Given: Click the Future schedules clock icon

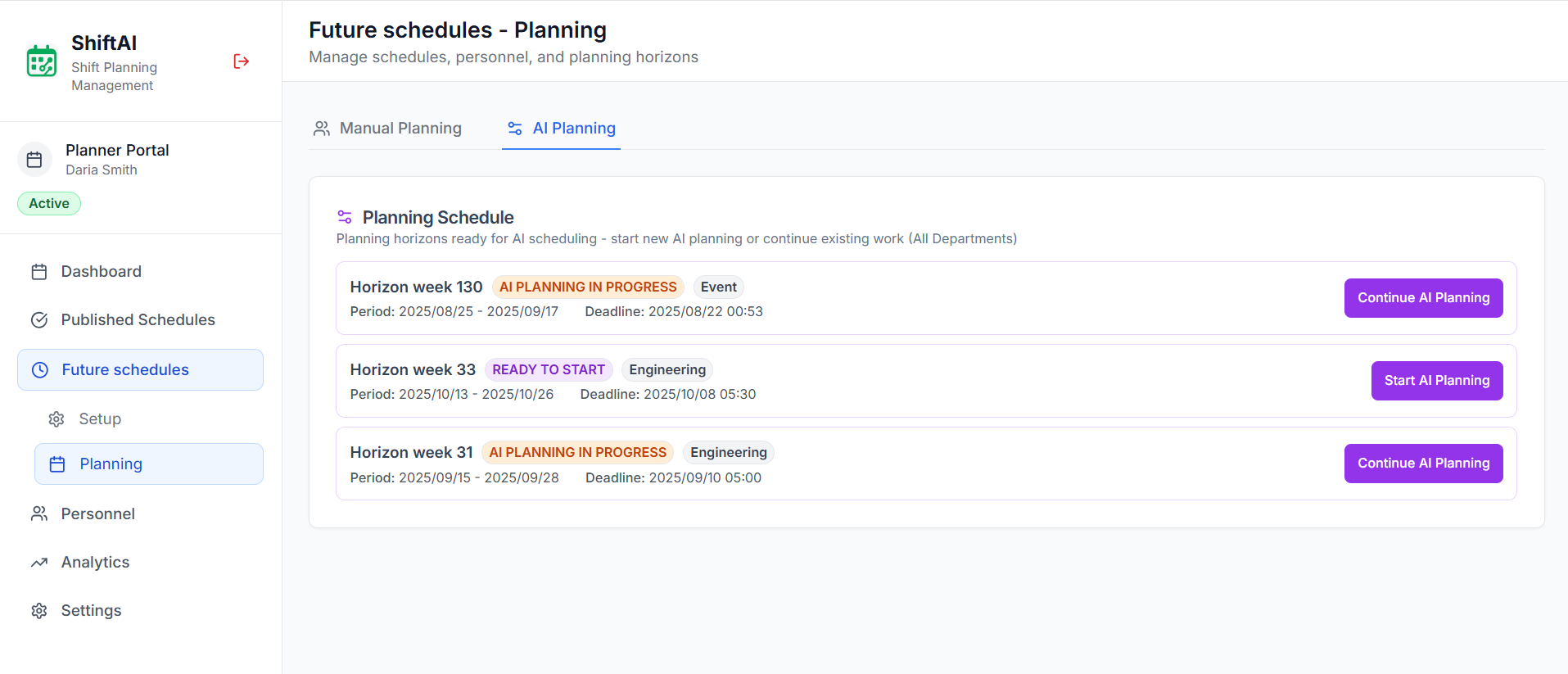Looking at the screenshot, I should [40, 370].
